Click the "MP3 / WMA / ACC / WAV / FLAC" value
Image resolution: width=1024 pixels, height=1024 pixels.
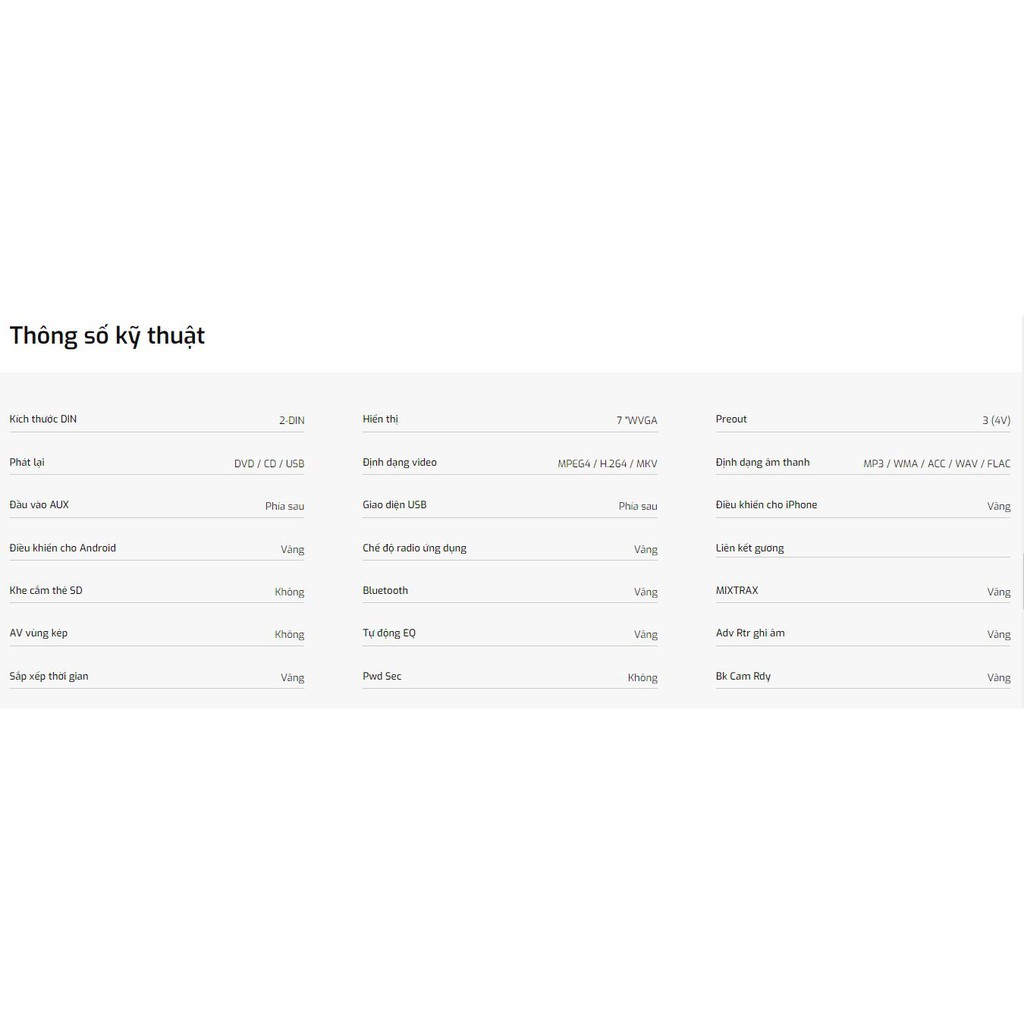pyautogui.click(x=937, y=464)
